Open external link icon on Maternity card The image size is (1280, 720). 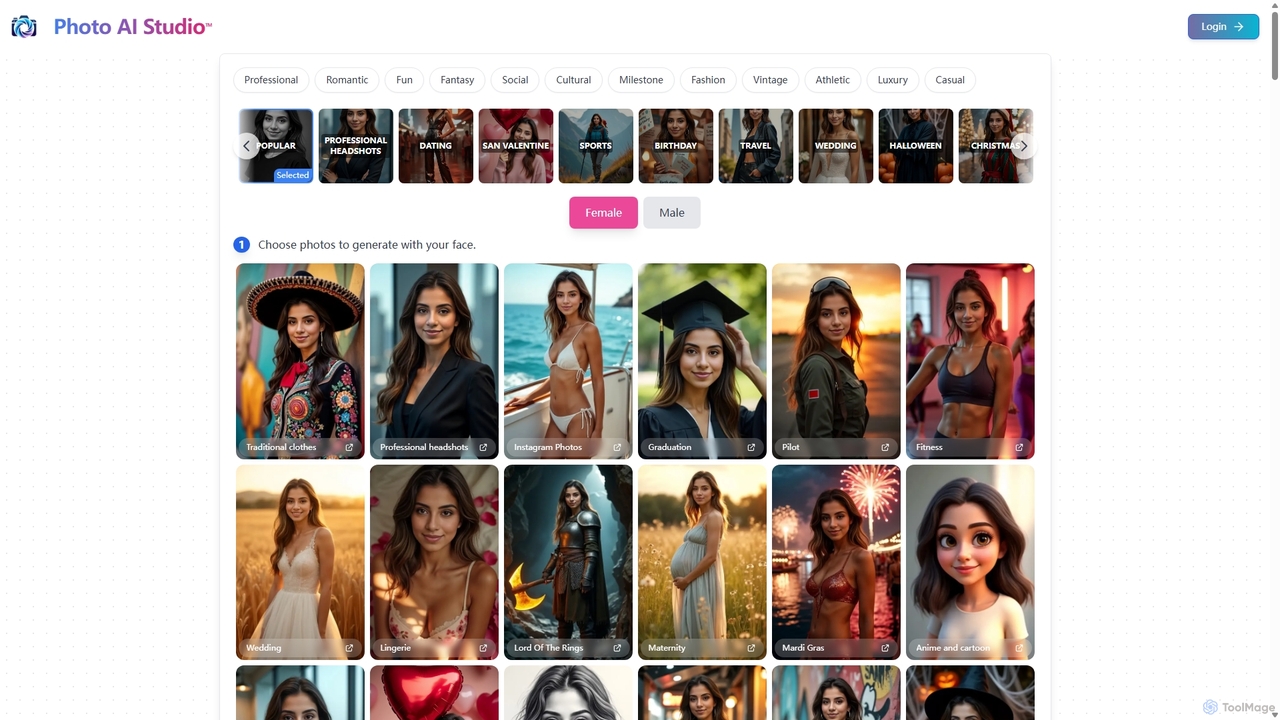point(751,648)
